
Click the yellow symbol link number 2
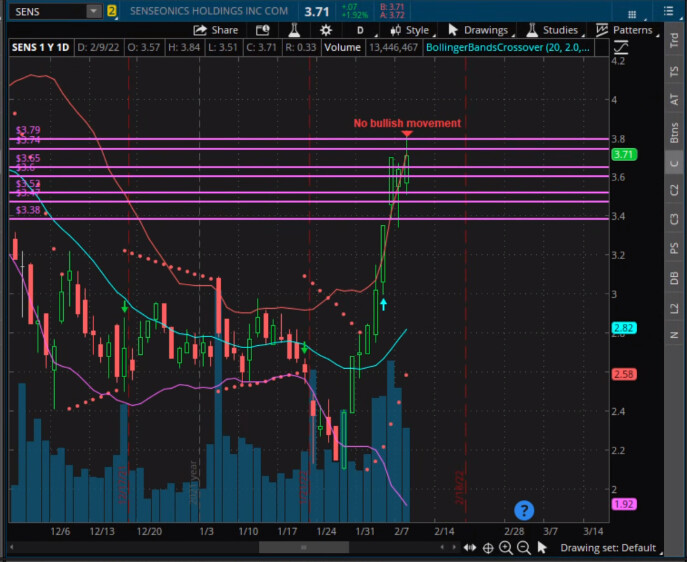(112, 11)
